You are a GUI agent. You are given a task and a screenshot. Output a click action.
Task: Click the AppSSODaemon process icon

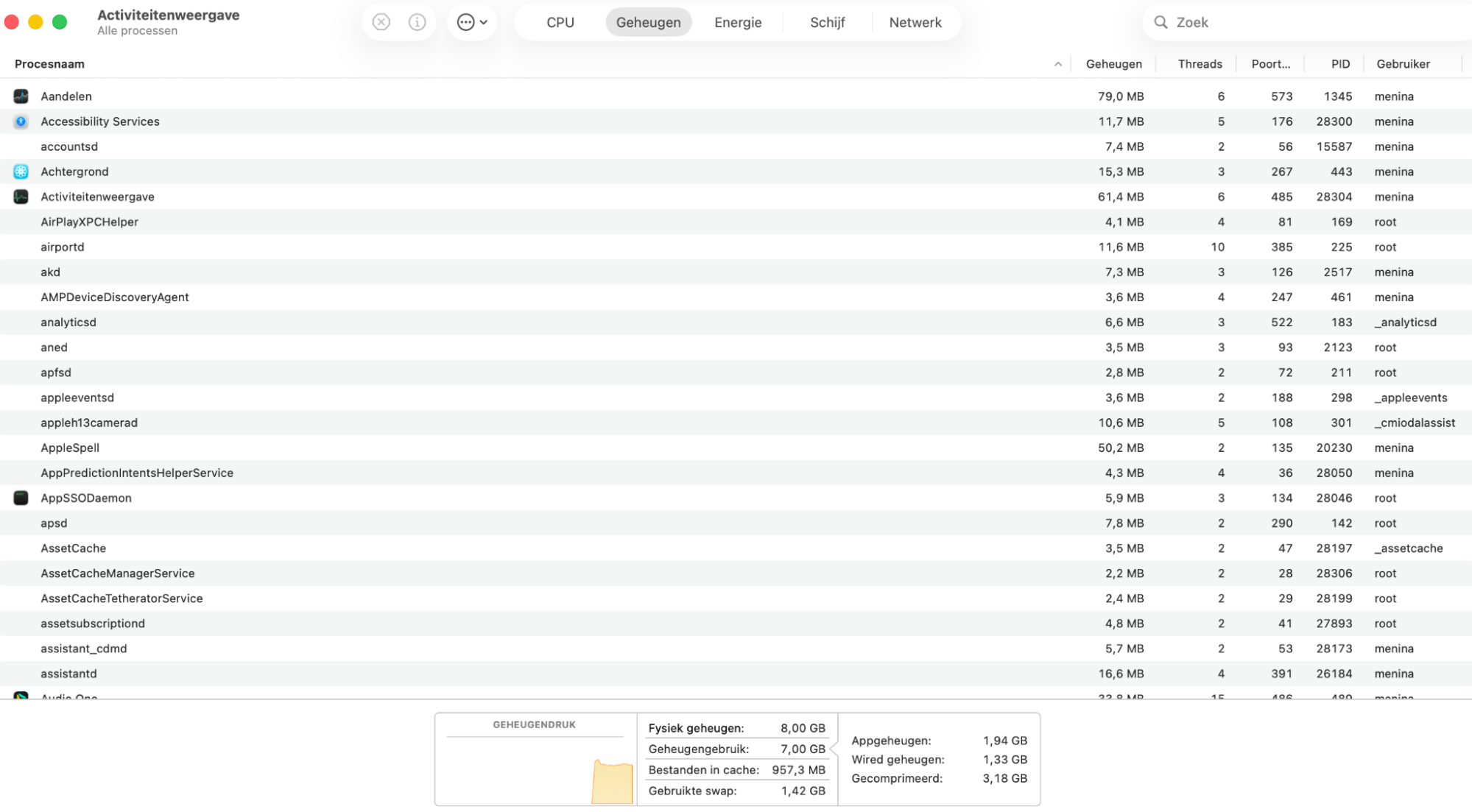point(21,498)
